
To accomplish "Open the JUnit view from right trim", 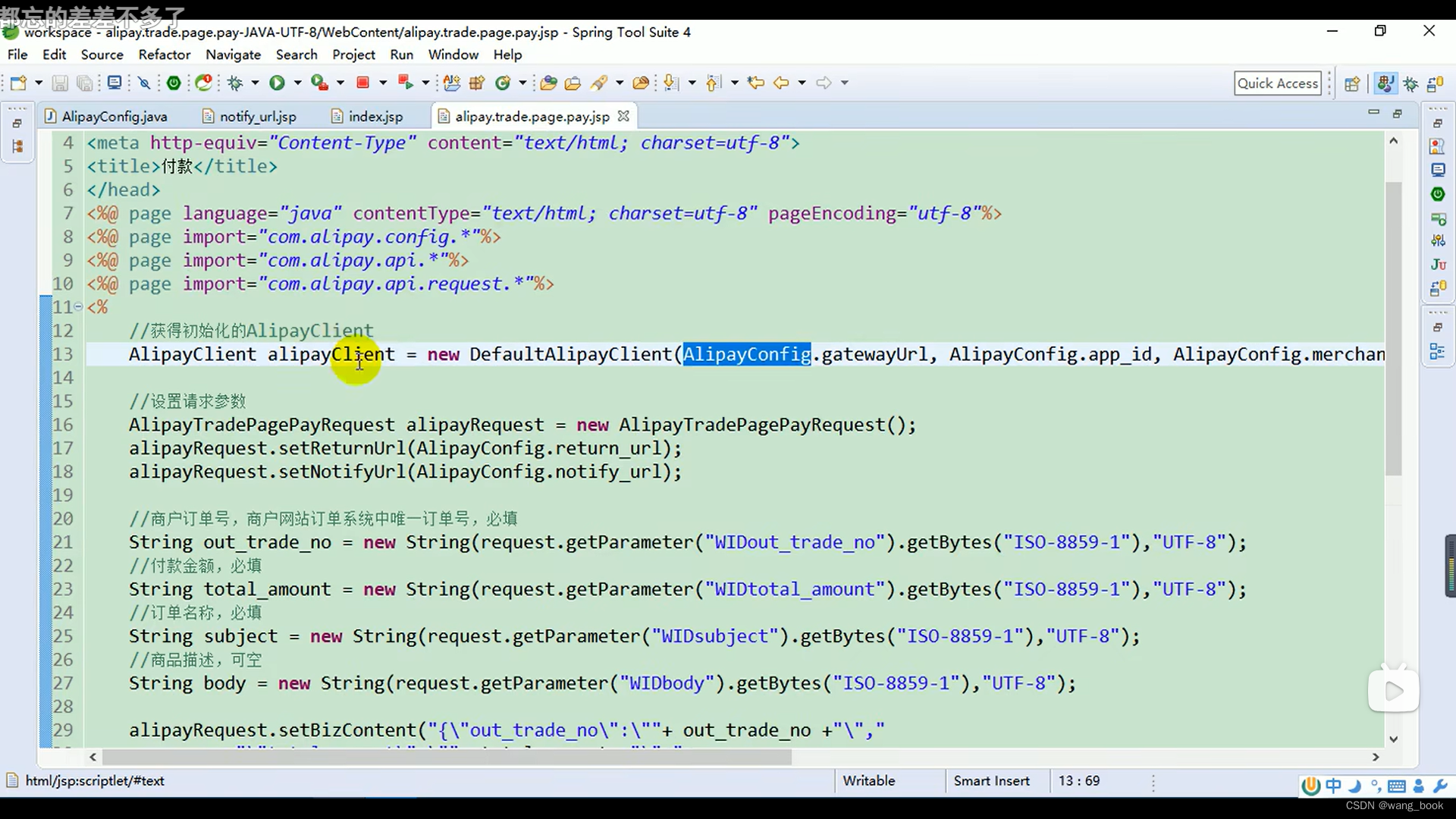I will tap(1438, 264).
